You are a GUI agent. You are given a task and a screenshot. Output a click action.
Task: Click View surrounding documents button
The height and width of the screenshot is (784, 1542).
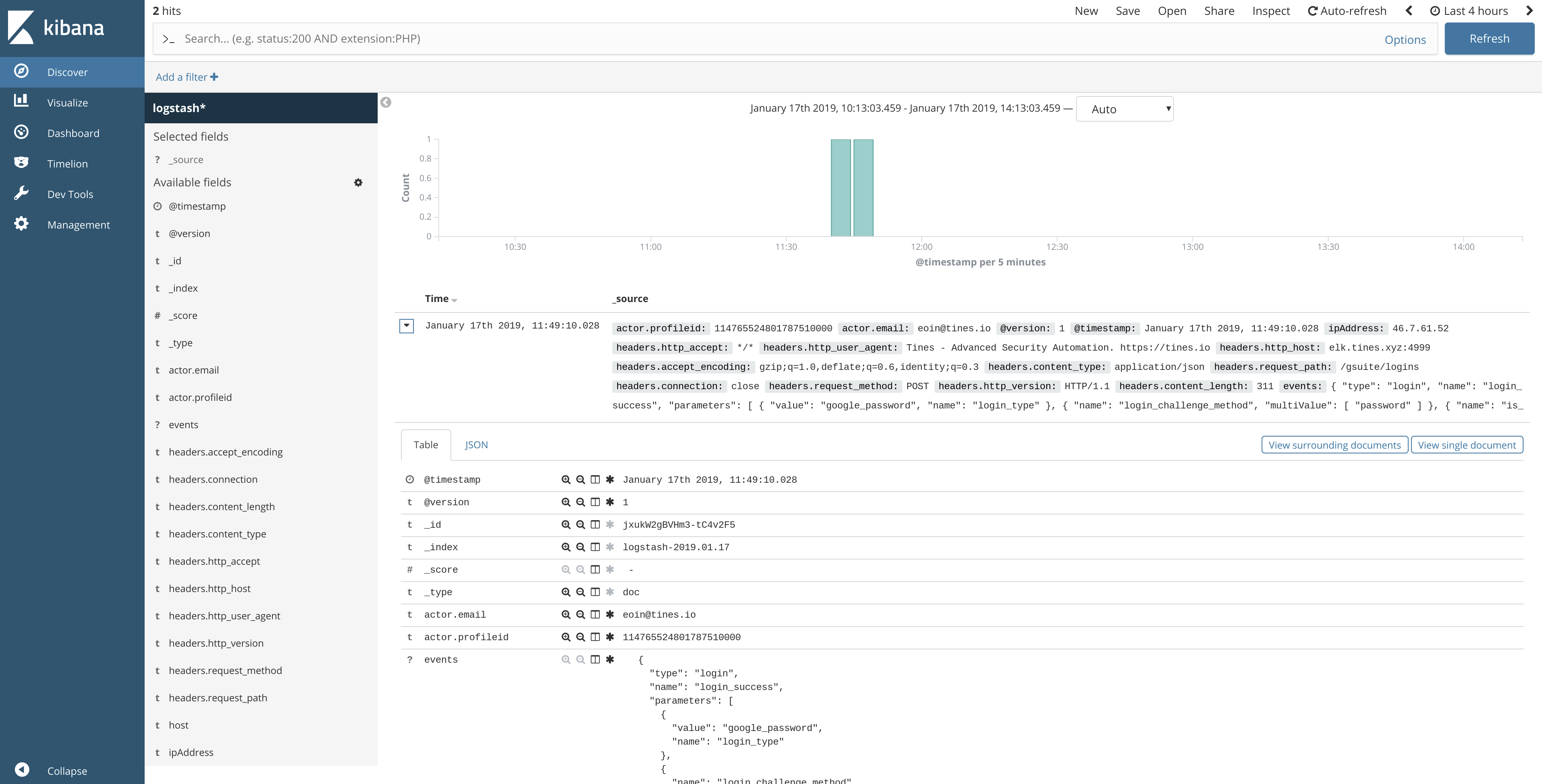(x=1334, y=445)
